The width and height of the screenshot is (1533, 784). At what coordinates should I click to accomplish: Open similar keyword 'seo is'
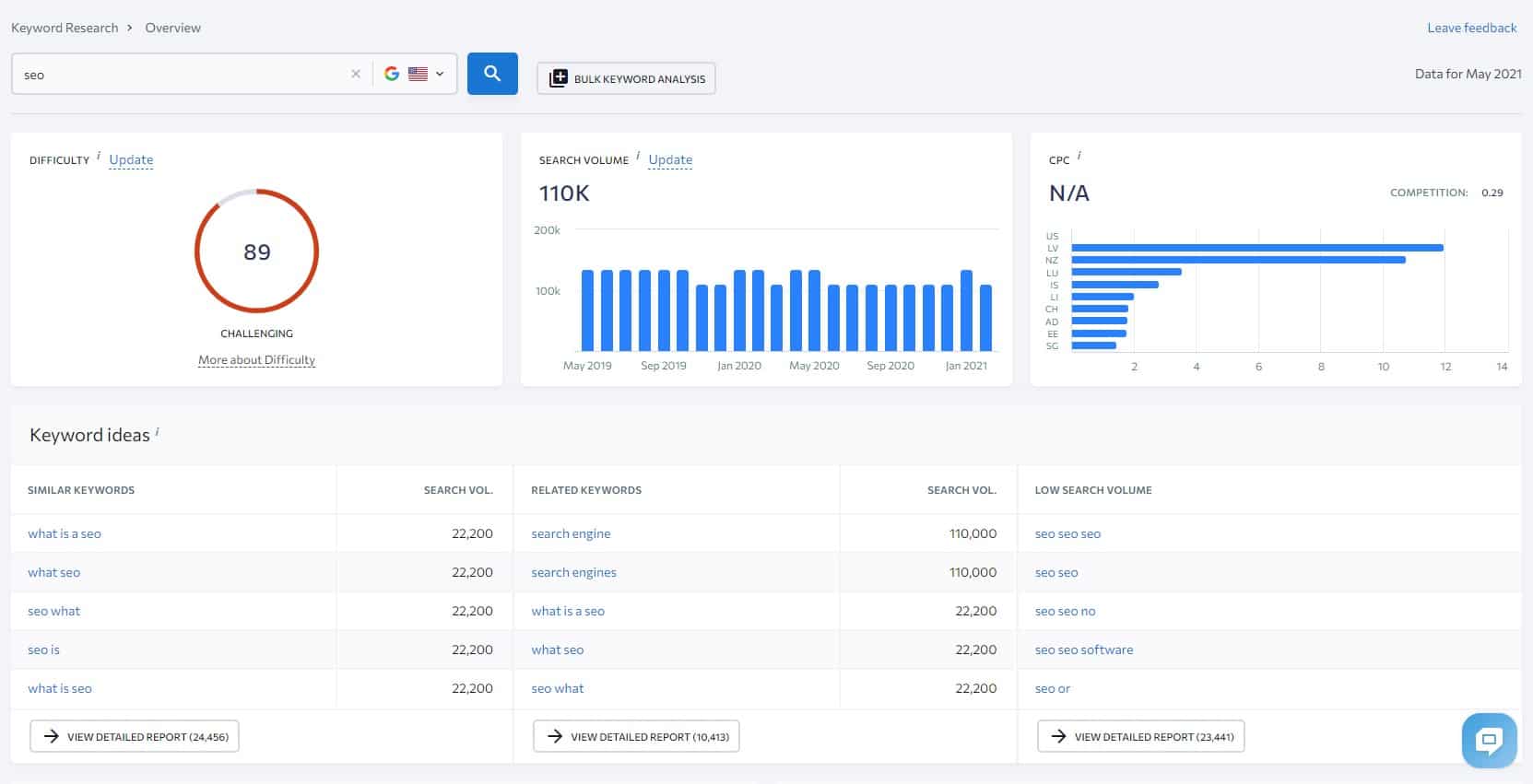(43, 649)
